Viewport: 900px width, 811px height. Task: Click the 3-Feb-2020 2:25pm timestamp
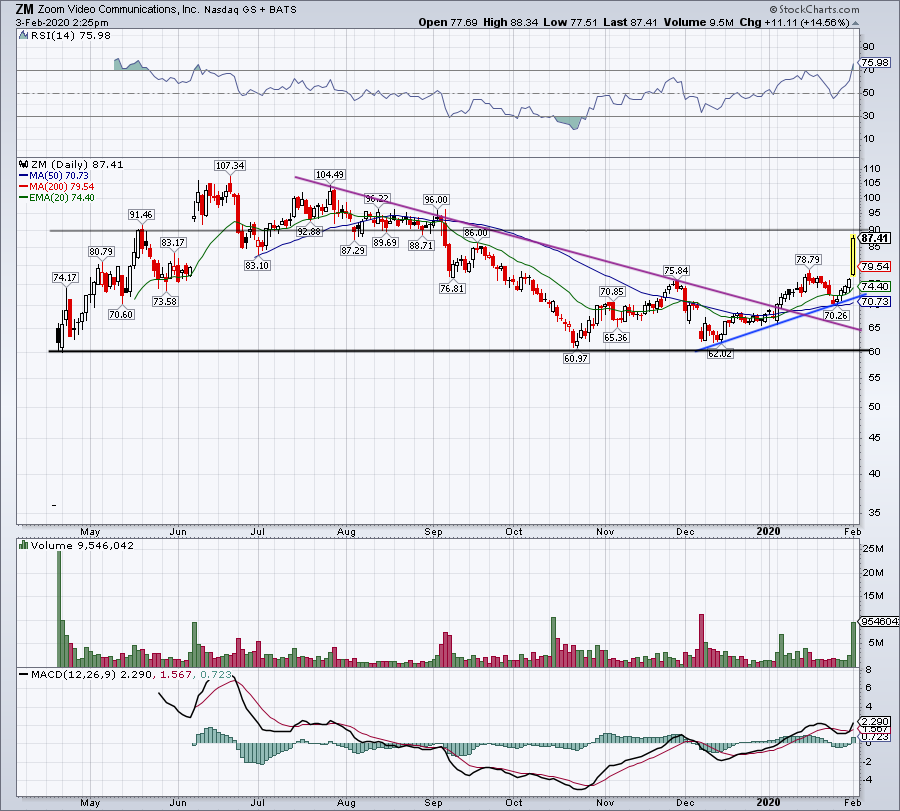tap(62, 23)
